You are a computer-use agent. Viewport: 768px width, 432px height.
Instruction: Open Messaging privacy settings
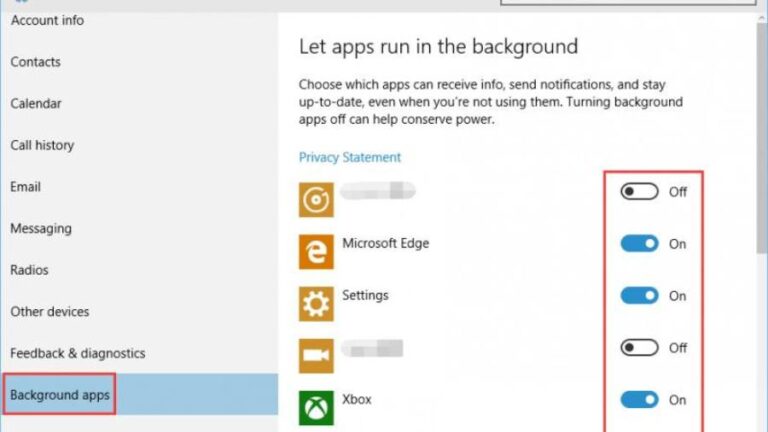click(x=41, y=228)
